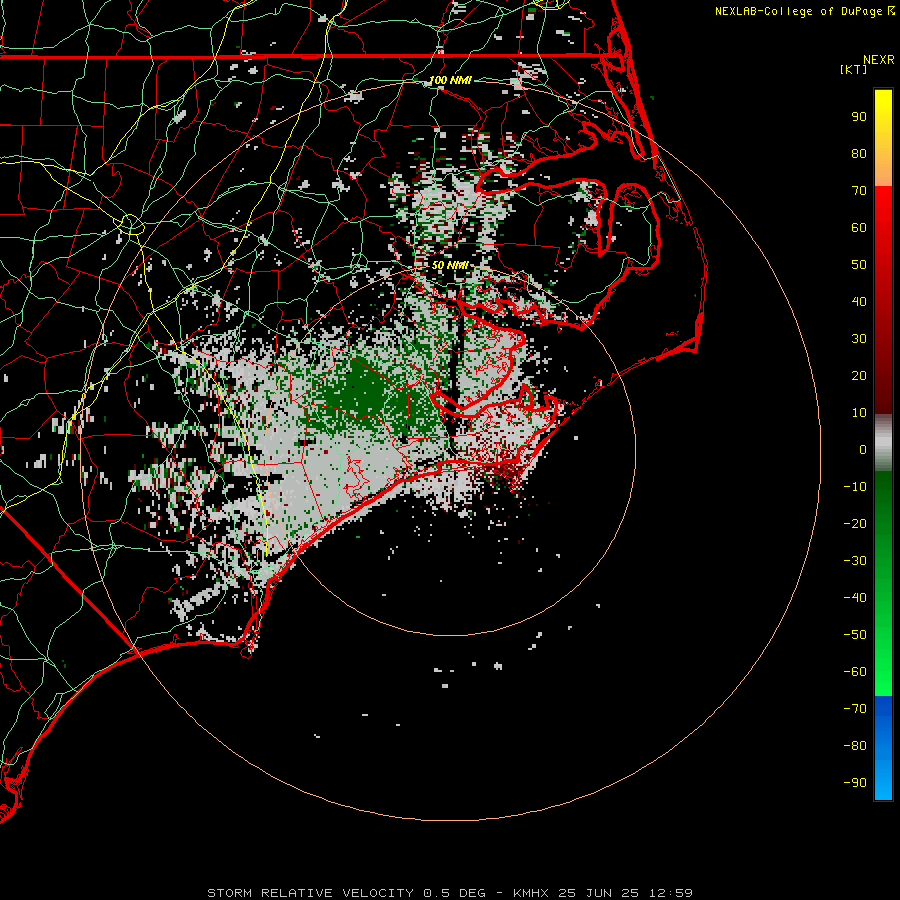The image size is (900, 900).
Task: Click the 12:59 timestamp
Action: point(671,893)
